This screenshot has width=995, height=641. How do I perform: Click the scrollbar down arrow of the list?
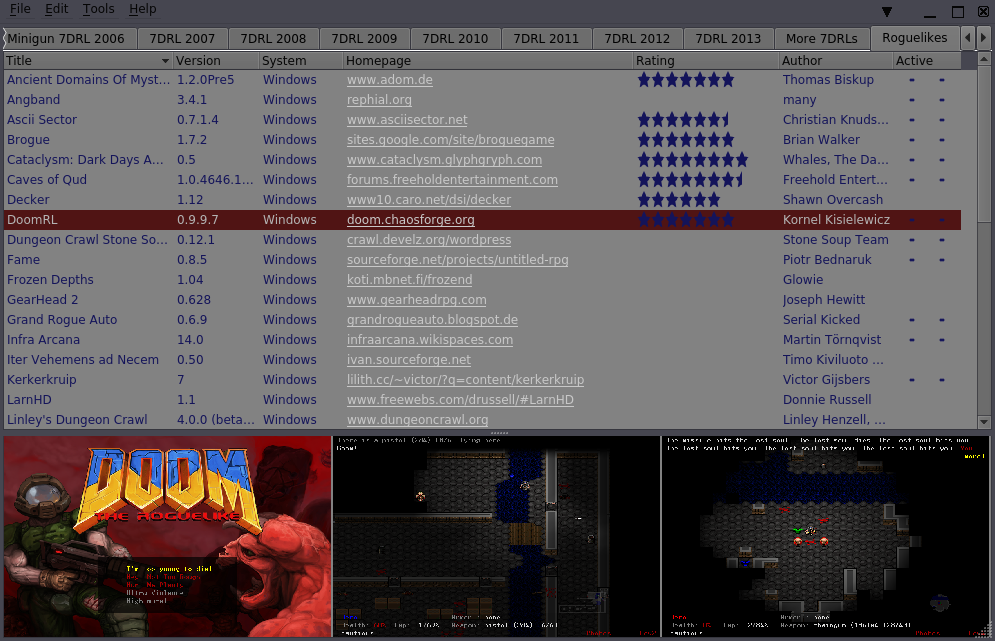pyautogui.click(x=984, y=422)
